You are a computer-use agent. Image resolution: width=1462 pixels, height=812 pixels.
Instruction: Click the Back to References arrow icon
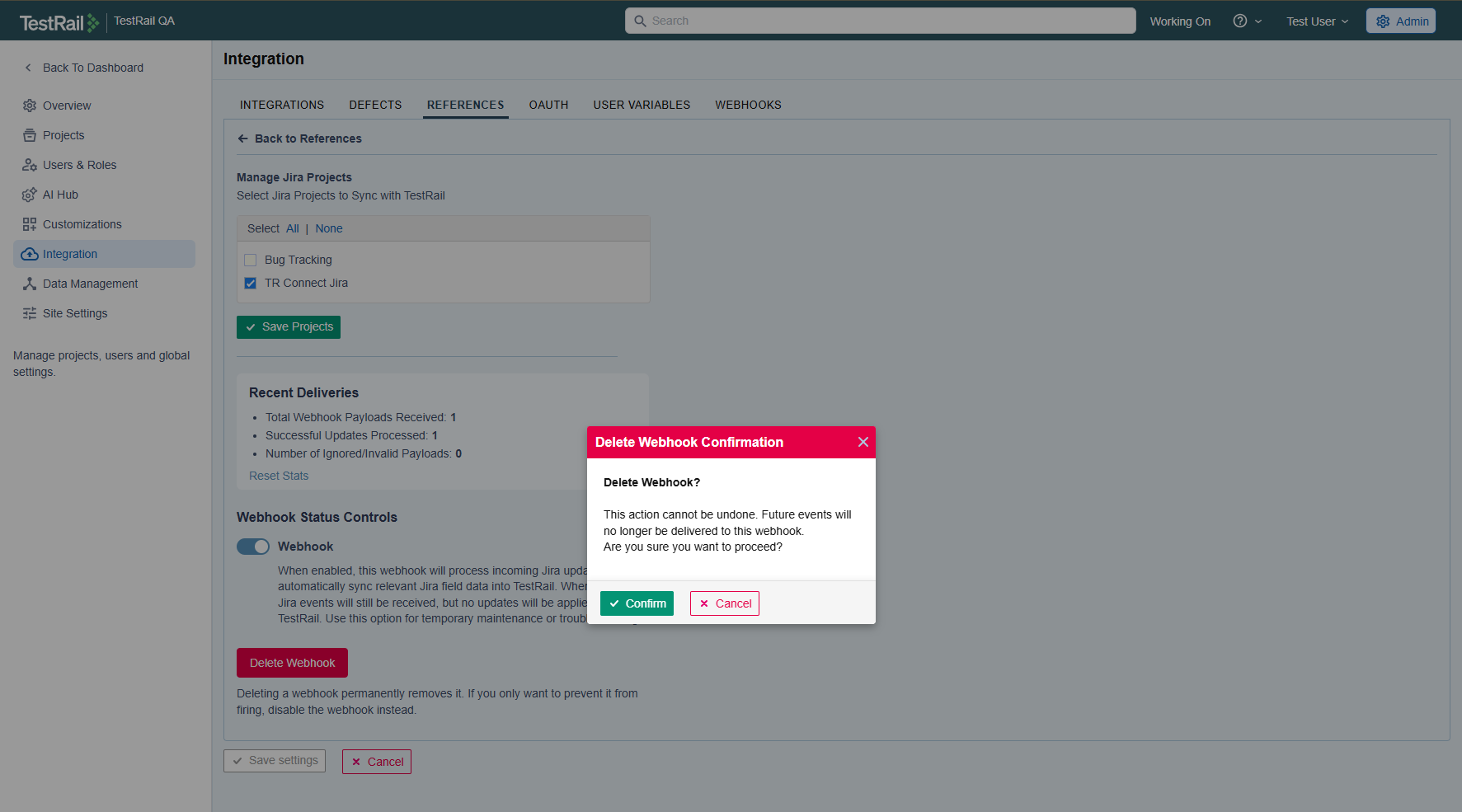pos(242,138)
